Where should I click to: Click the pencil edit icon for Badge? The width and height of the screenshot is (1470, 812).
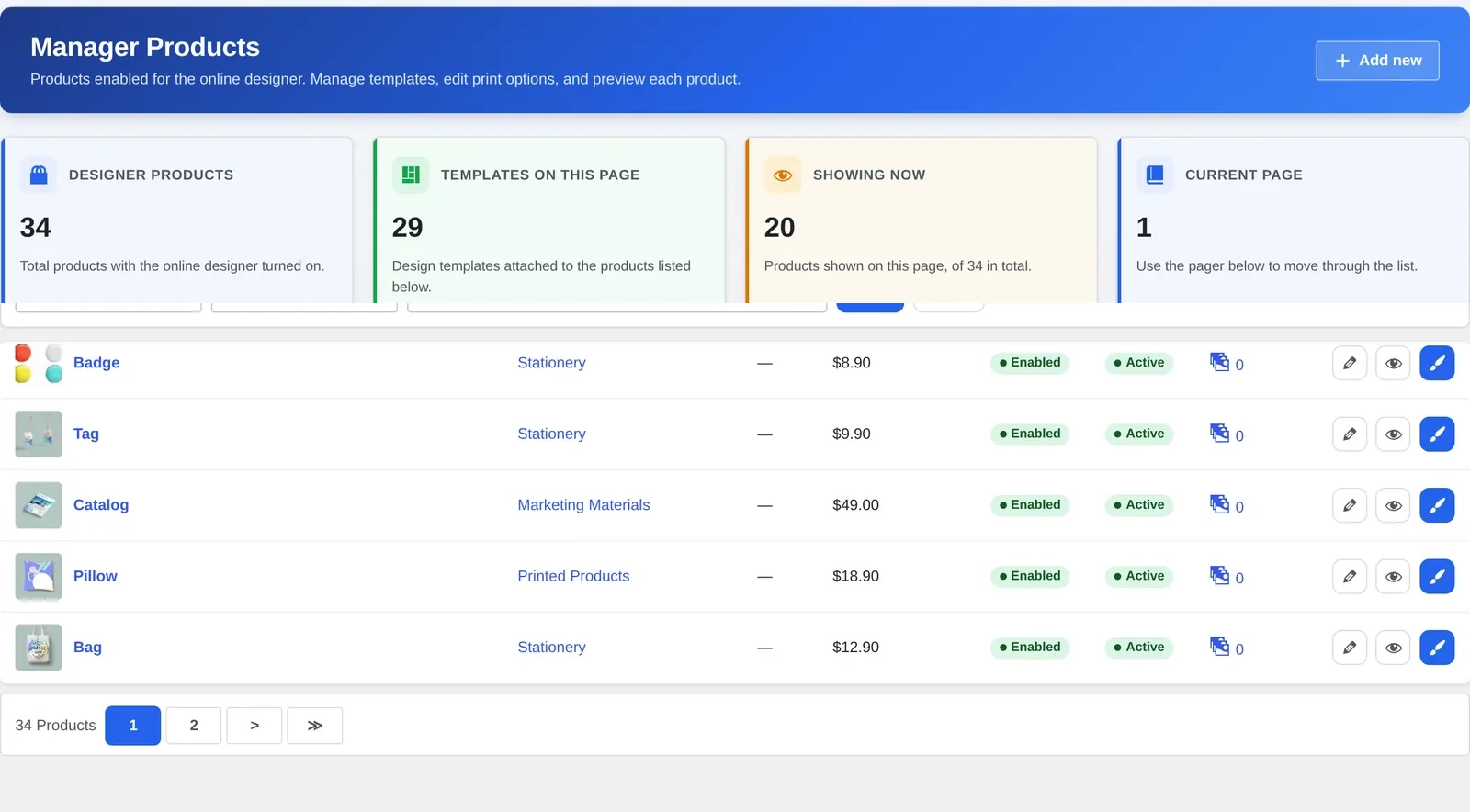pos(1350,363)
